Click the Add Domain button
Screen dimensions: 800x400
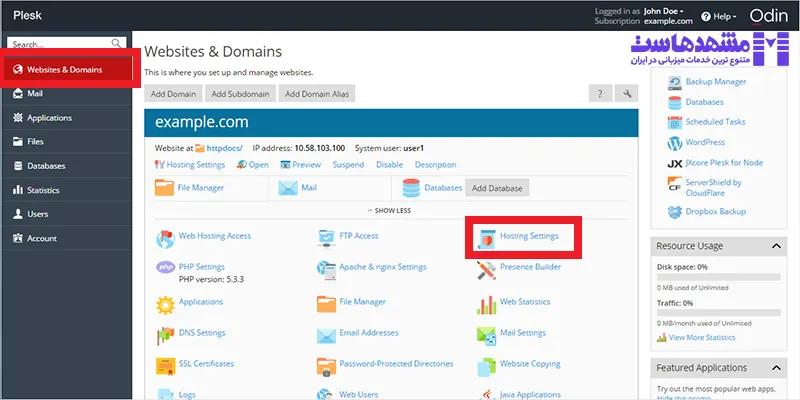point(173,94)
